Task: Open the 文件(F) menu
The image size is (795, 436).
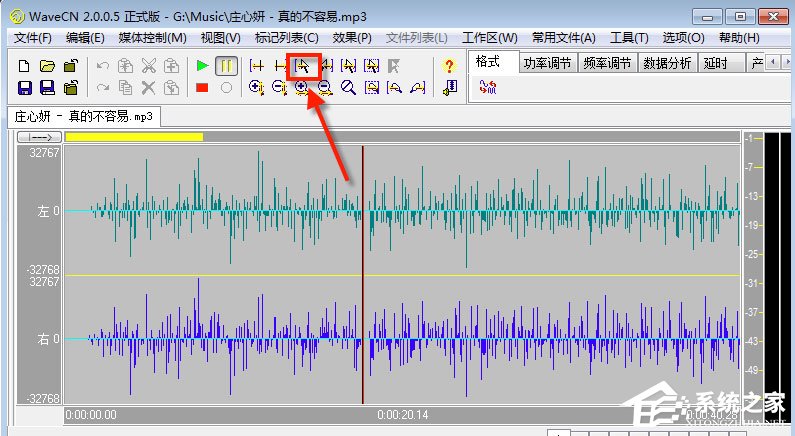Action: point(32,38)
